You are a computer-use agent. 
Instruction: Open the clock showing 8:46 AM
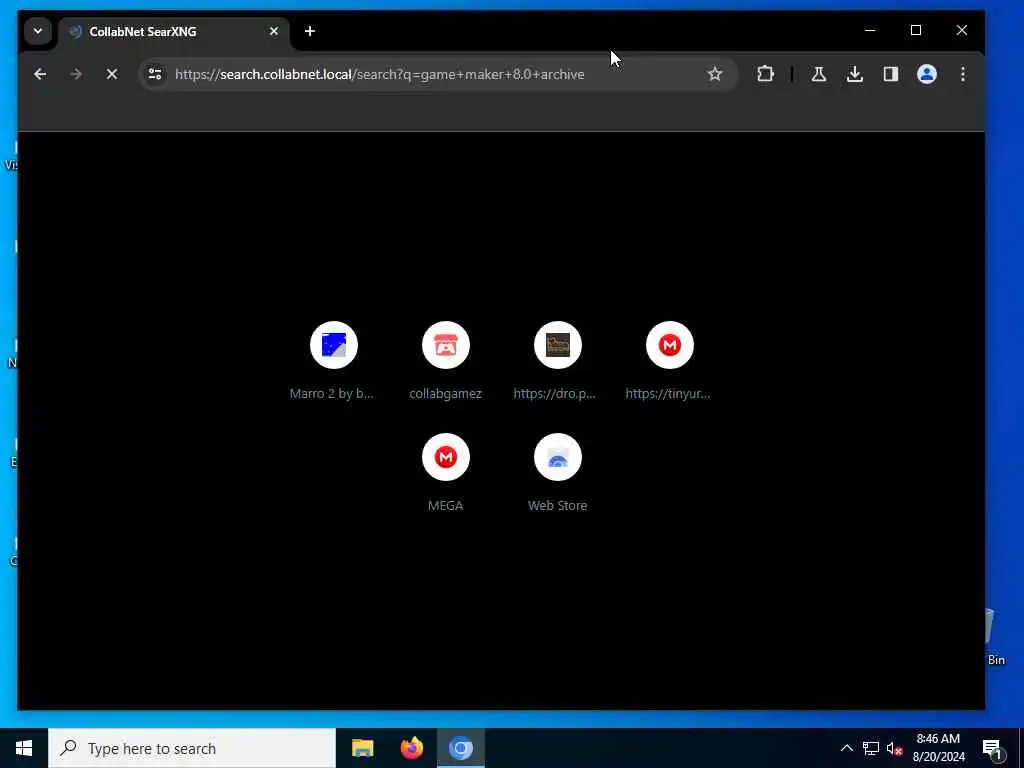tap(938, 748)
